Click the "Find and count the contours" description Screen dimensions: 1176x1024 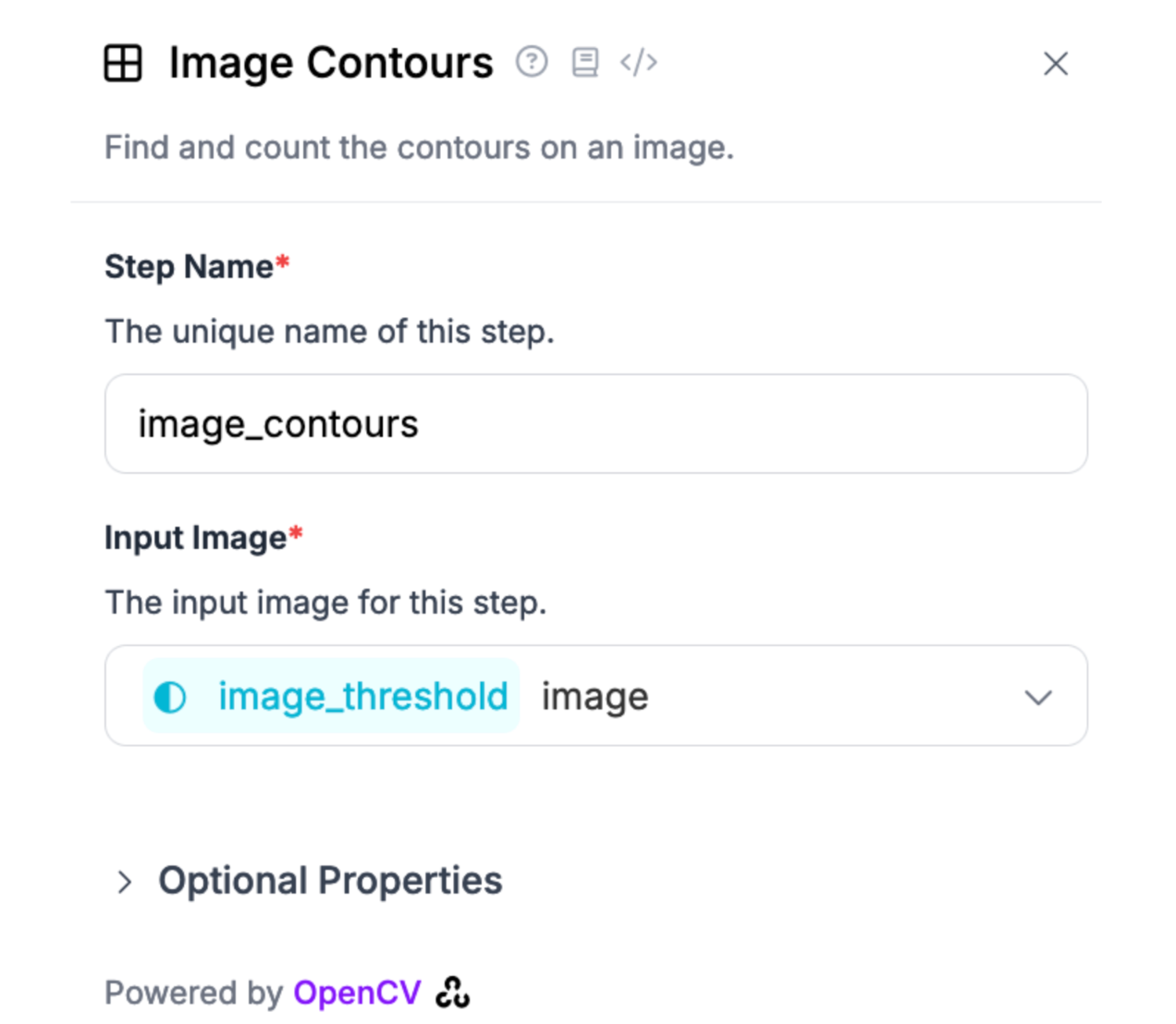[419, 148]
